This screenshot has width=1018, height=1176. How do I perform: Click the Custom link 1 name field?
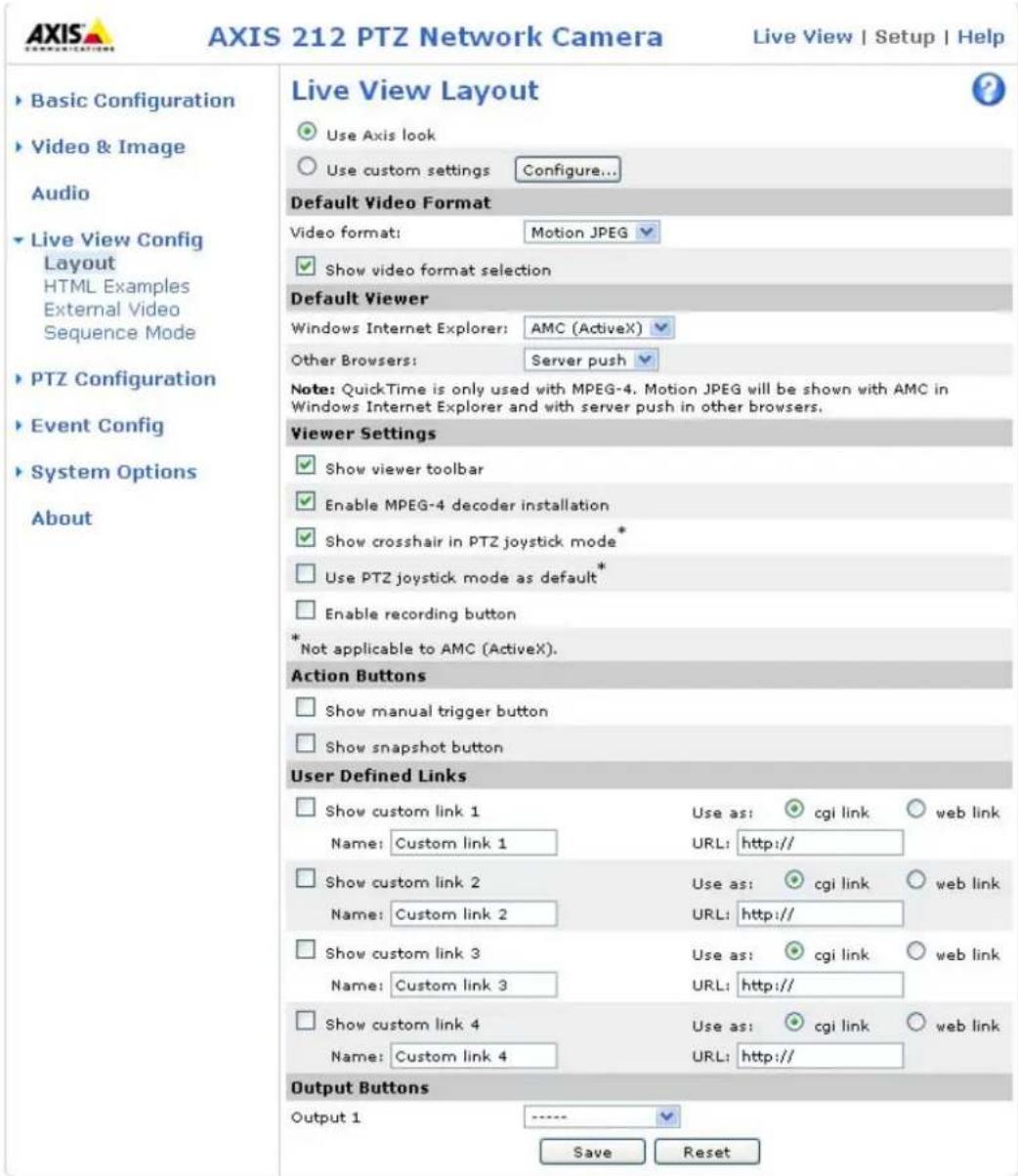pyautogui.click(x=474, y=842)
